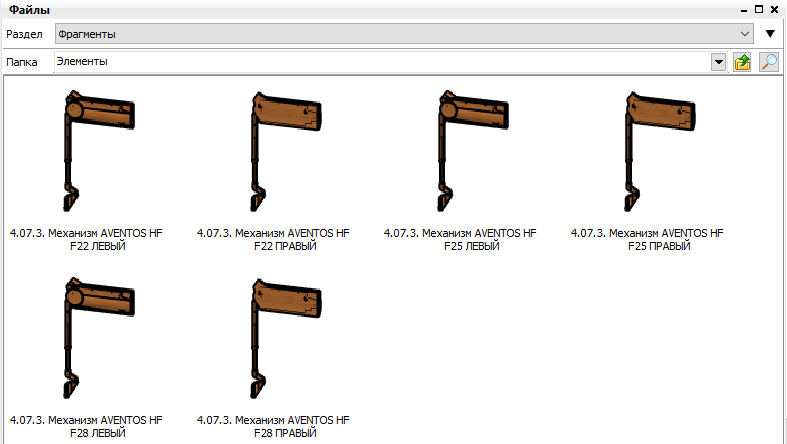Click the magnifier search icon
This screenshot has height=444, width=787.
point(768,62)
